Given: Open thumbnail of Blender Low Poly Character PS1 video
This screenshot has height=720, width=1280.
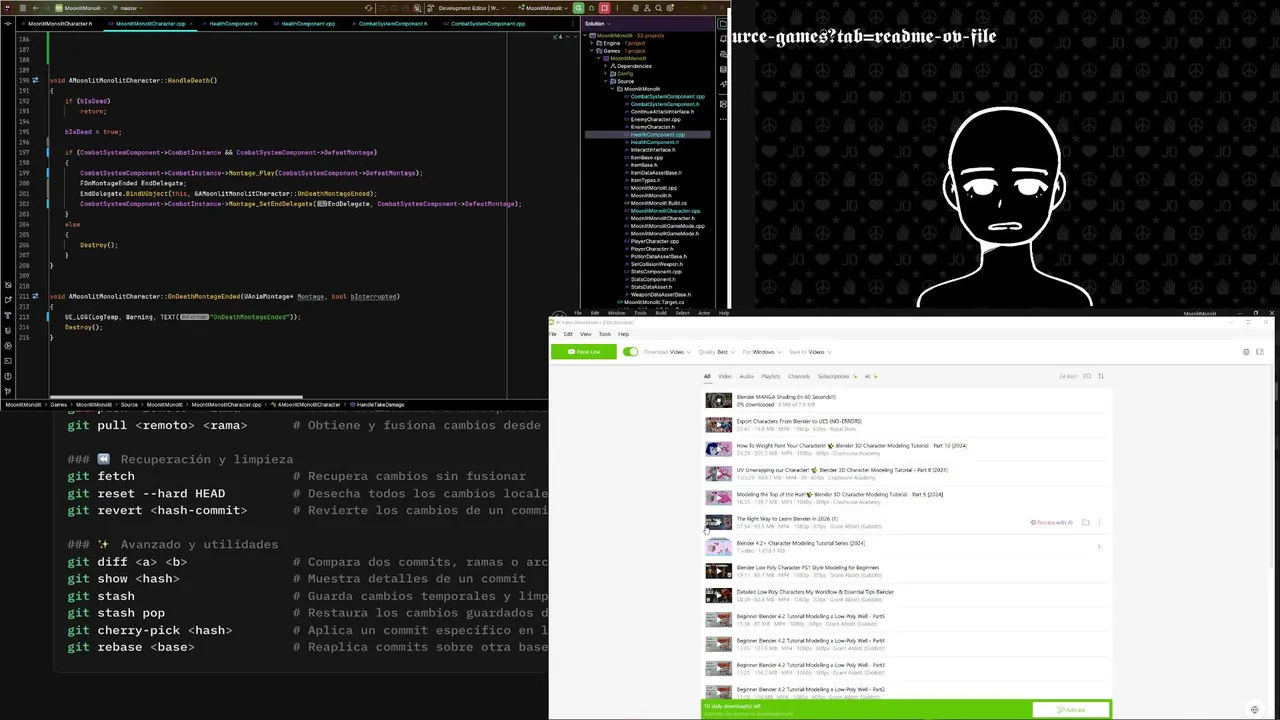Looking at the screenshot, I should click(x=718, y=571).
